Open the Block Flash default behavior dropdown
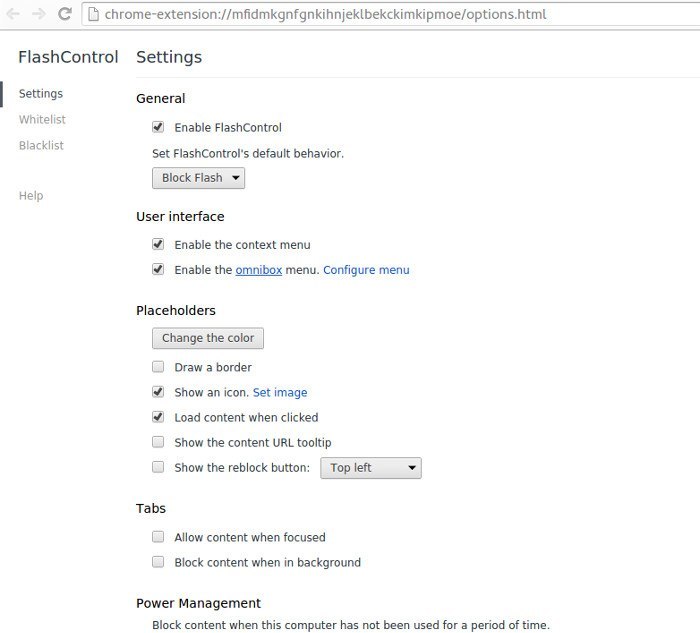Viewport: 700px width, 633px height. [198, 178]
